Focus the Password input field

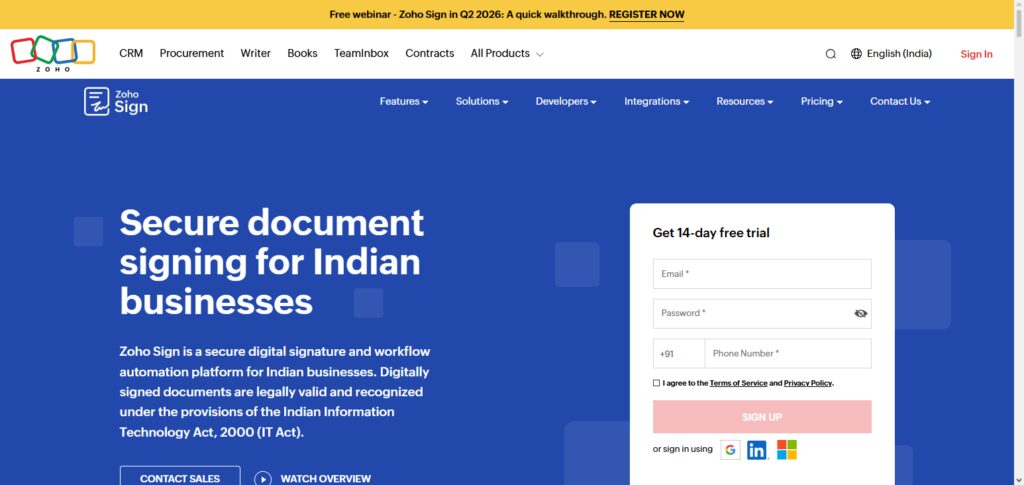click(x=761, y=313)
